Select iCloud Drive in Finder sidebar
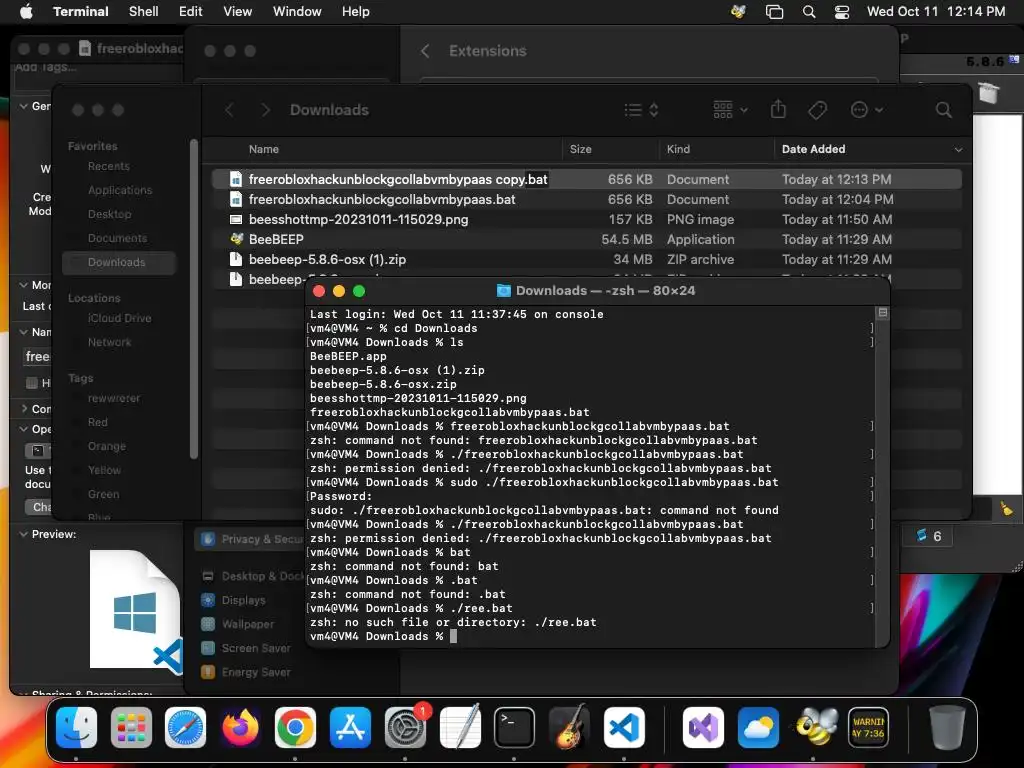Viewport: 1024px width, 768px height. pyautogui.click(x=120, y=318)
